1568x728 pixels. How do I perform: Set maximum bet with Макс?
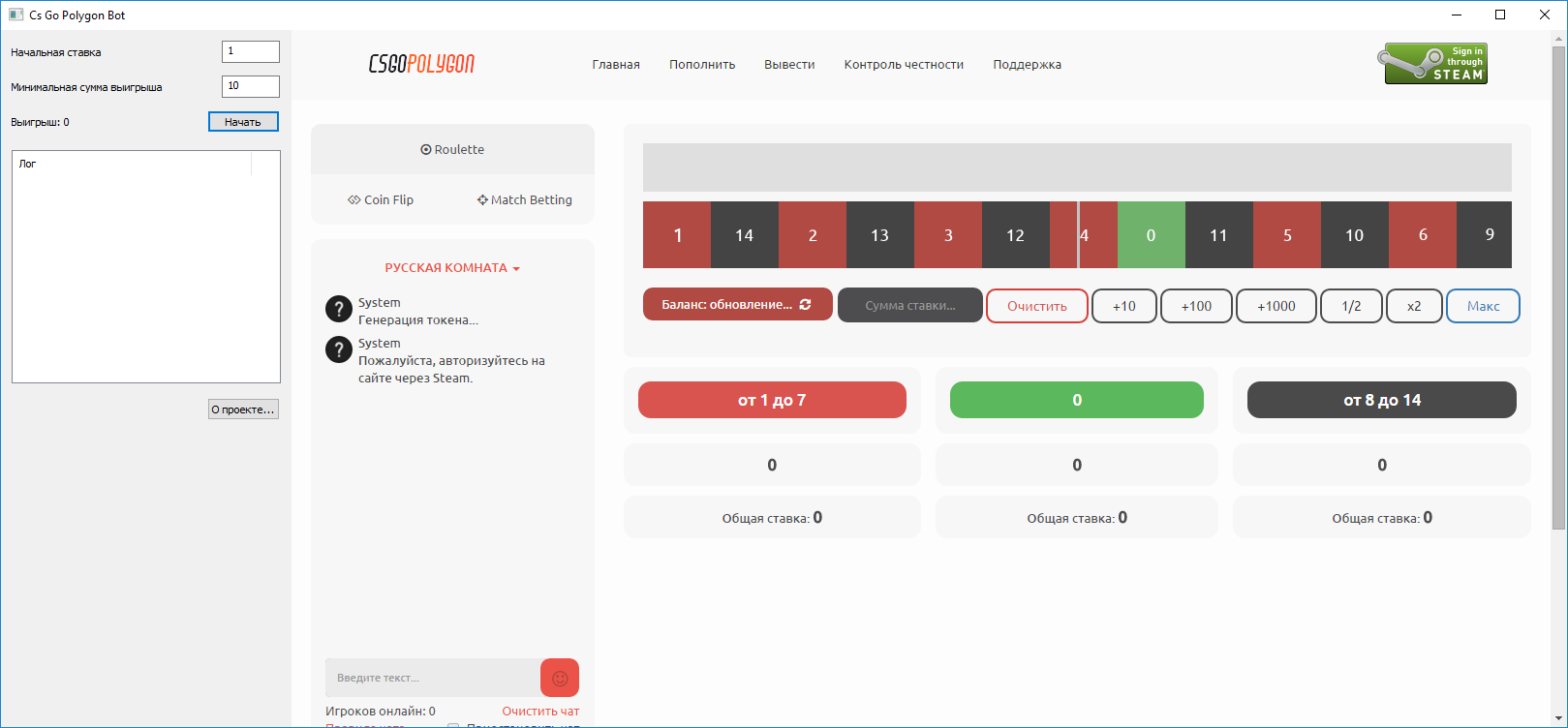click(1483, 306)
